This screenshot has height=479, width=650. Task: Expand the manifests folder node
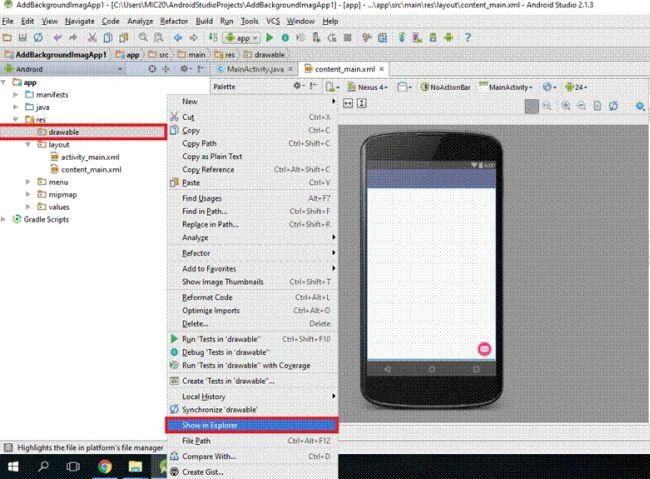[x=15, y=95]
